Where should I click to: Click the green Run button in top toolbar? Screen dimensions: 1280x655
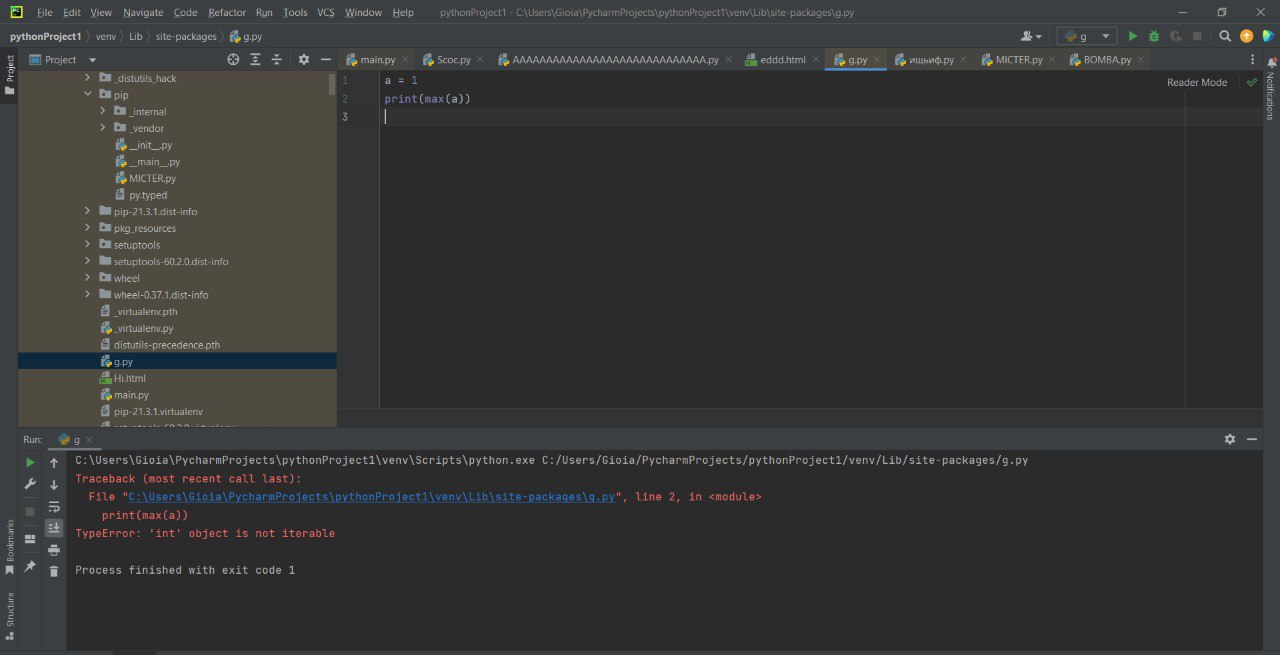tap(1133, 36)
